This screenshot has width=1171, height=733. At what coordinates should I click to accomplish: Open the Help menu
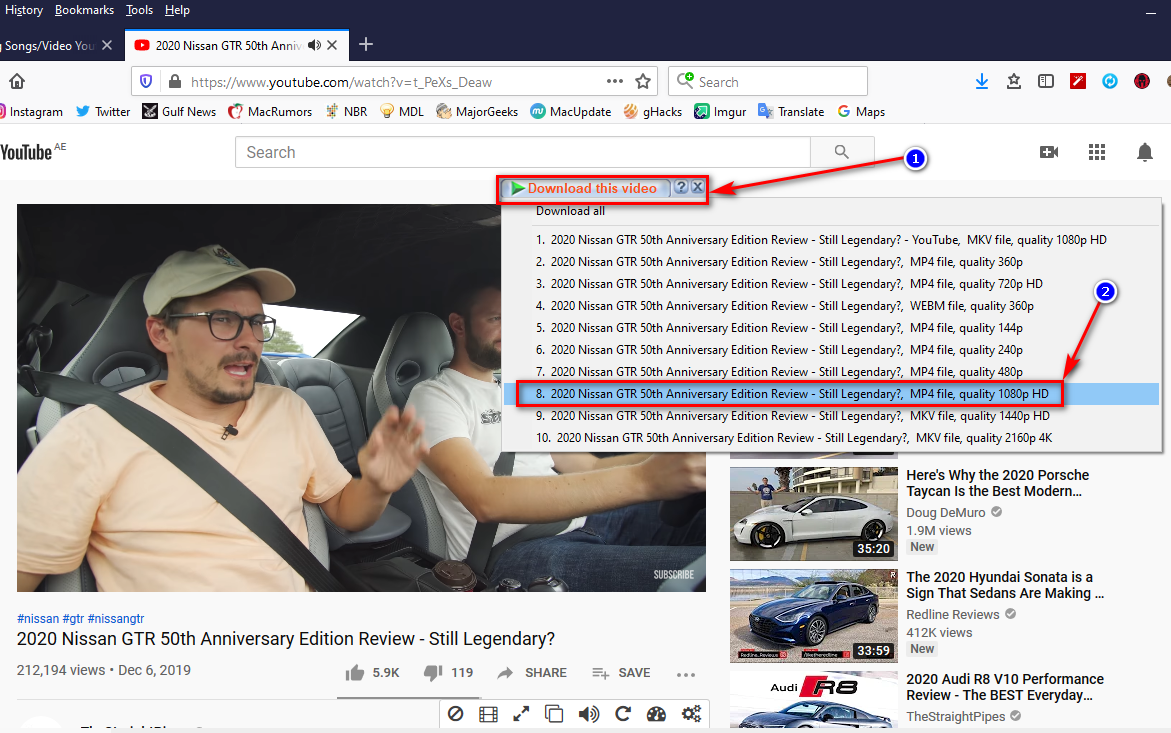point(177,10)
